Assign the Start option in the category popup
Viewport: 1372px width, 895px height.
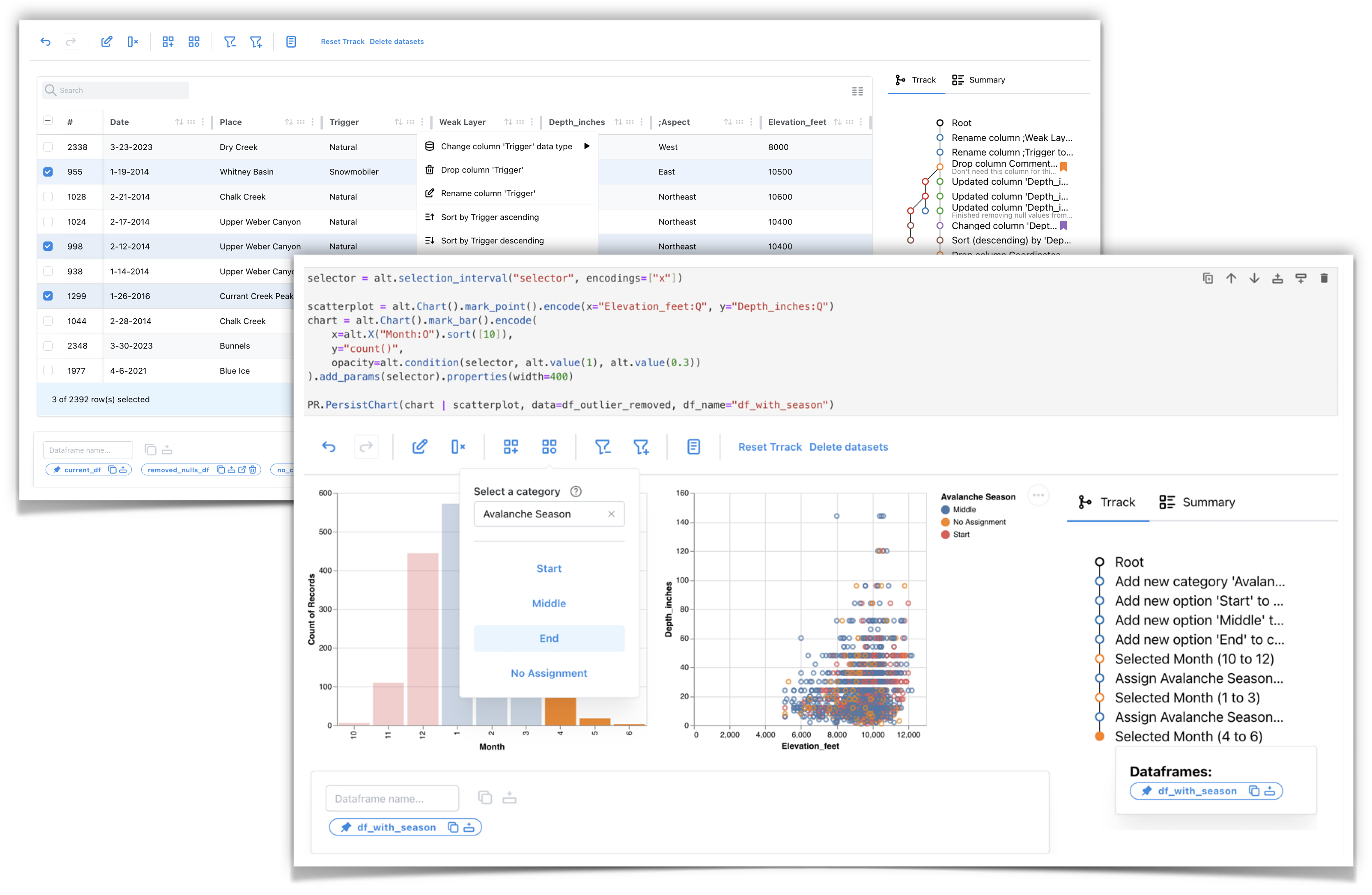(x=549, y=569)
